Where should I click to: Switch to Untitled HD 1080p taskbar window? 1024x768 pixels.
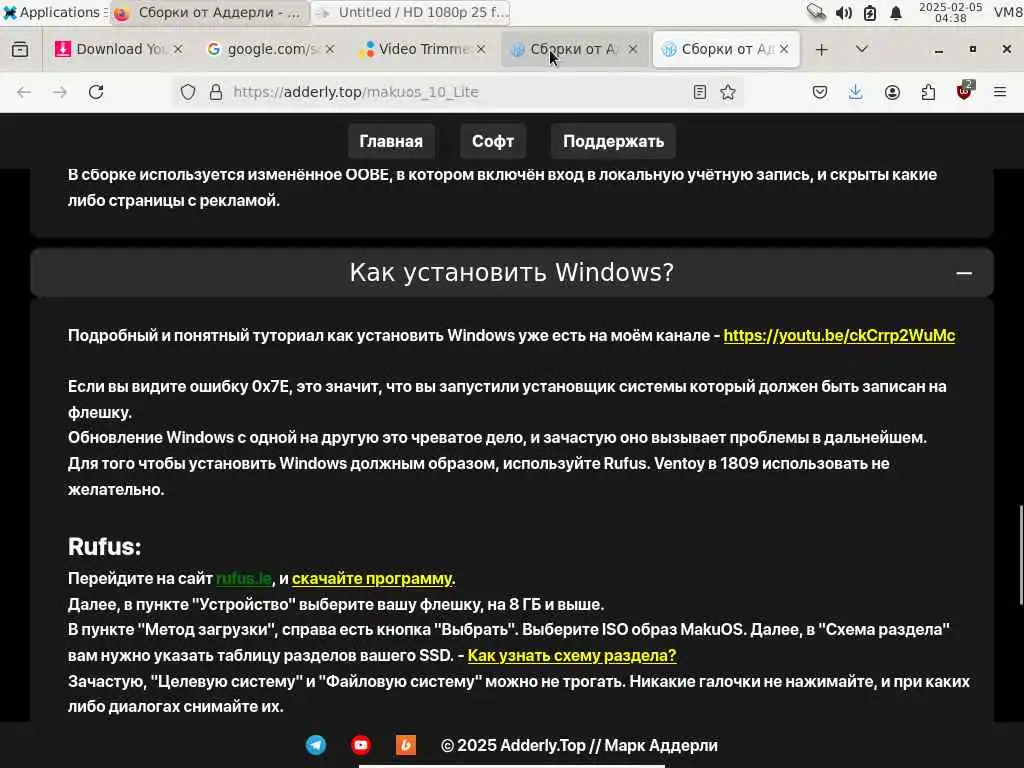410,12
